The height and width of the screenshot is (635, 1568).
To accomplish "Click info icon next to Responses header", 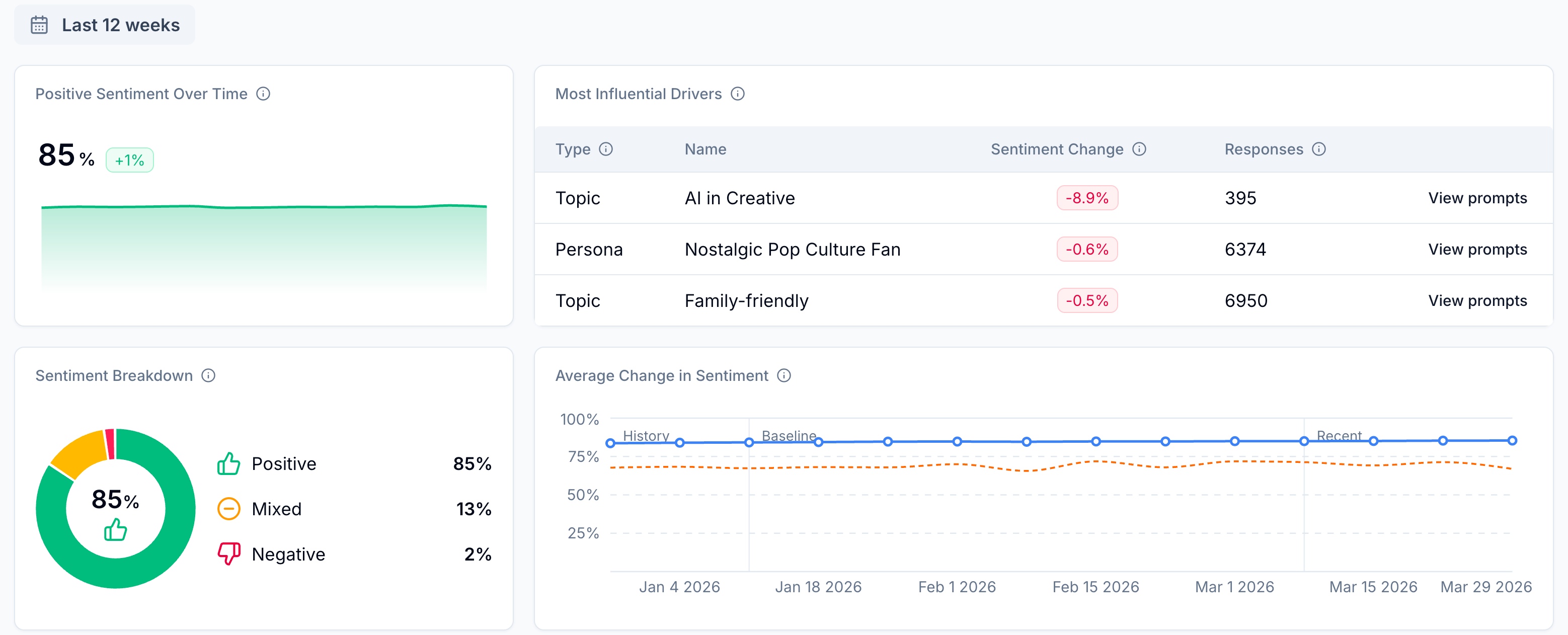I will click(x=1318, y=149).
